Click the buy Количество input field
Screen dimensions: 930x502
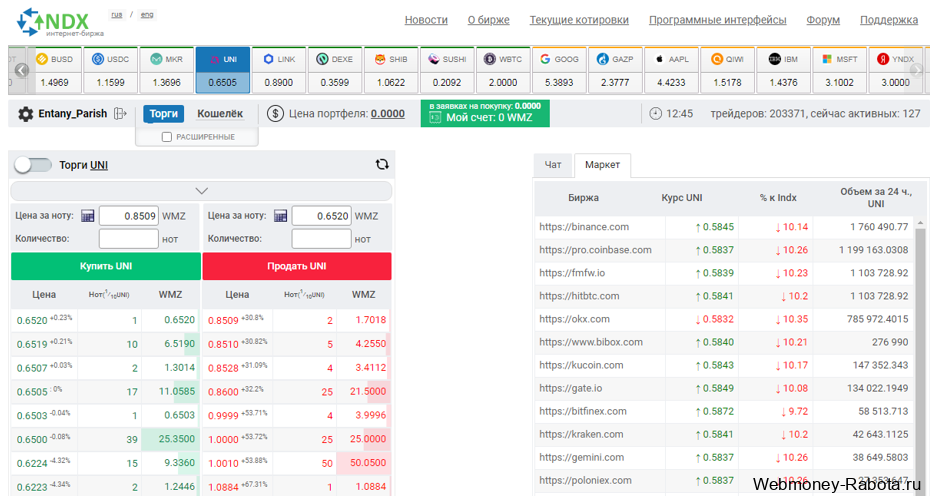point(129,239)
